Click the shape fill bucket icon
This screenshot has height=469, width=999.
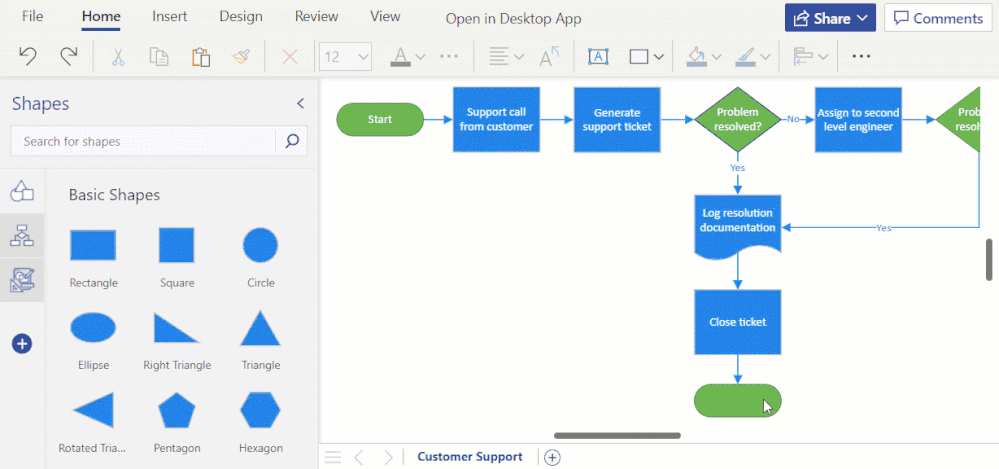pyautogui.click(x=696, y=57)
